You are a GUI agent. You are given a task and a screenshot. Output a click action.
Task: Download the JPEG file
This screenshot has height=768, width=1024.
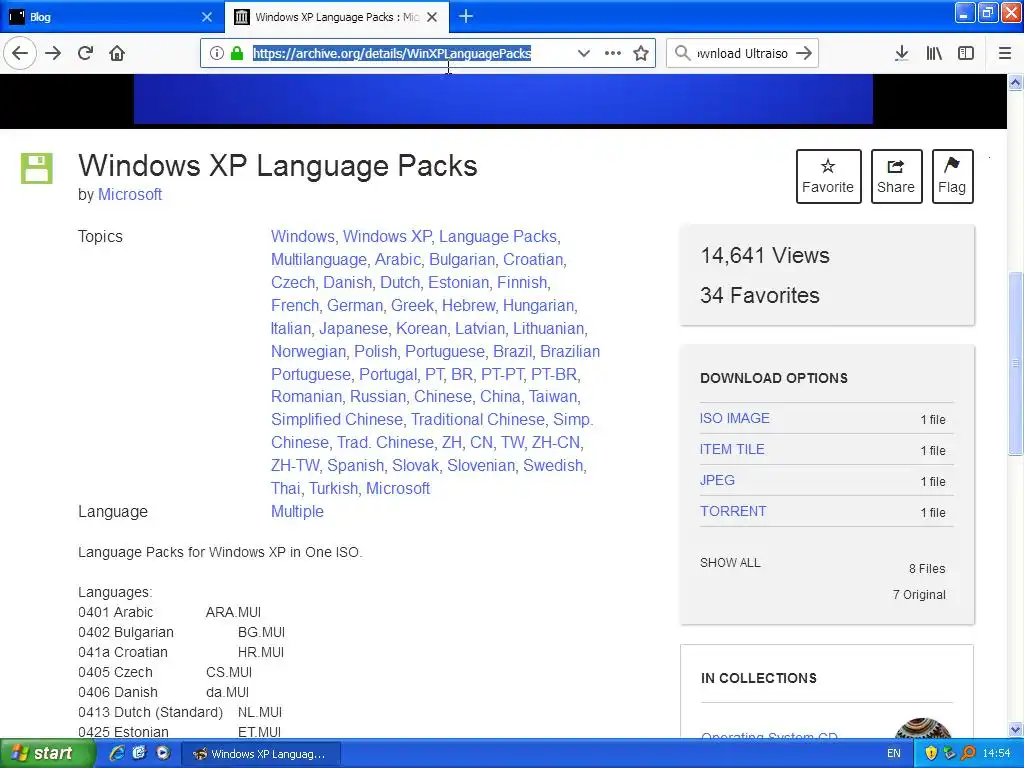[717, 480]
